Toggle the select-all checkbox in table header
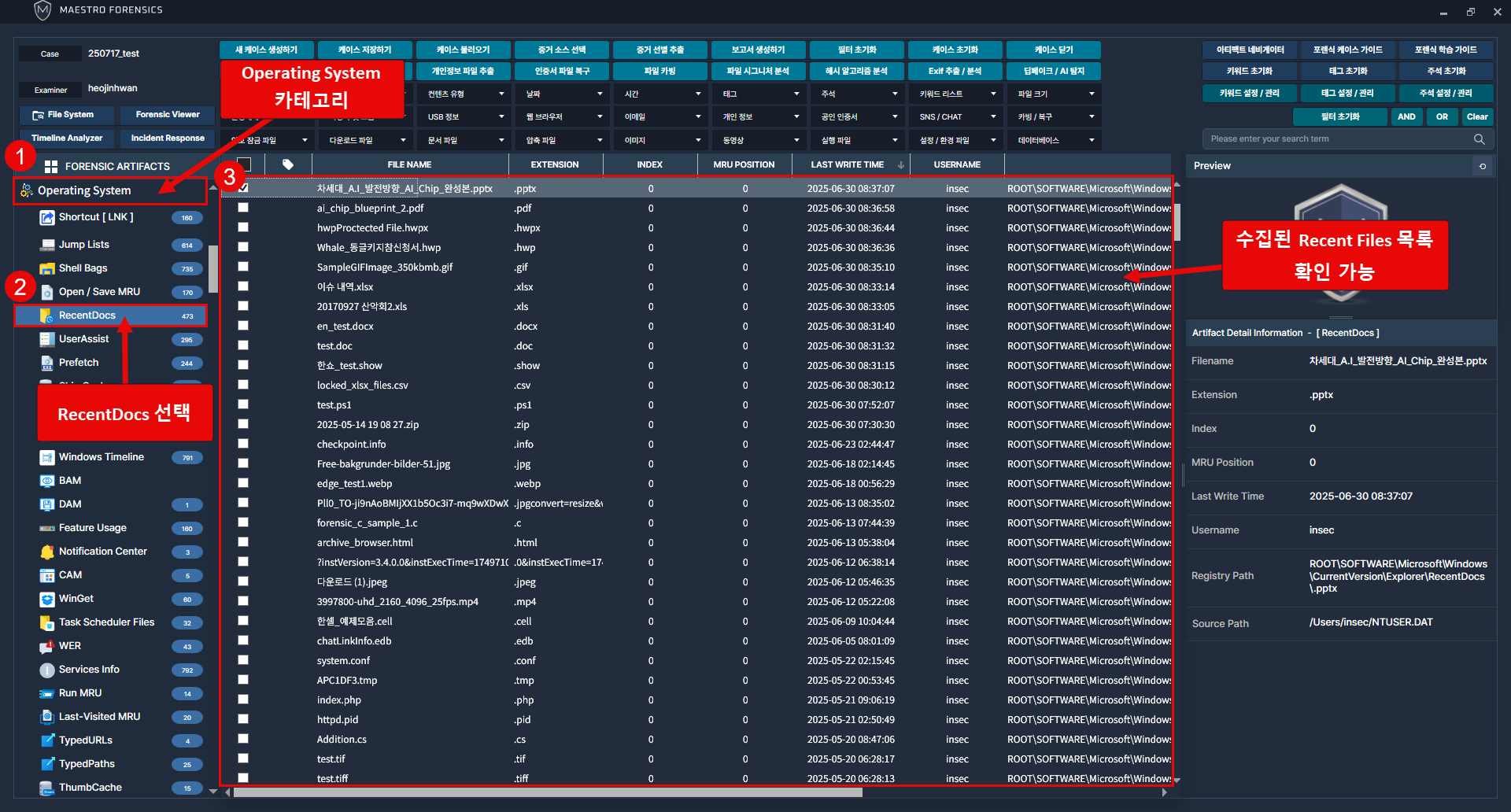The width and height of the screenshot is (1511, 812). (x=244, y=164)
